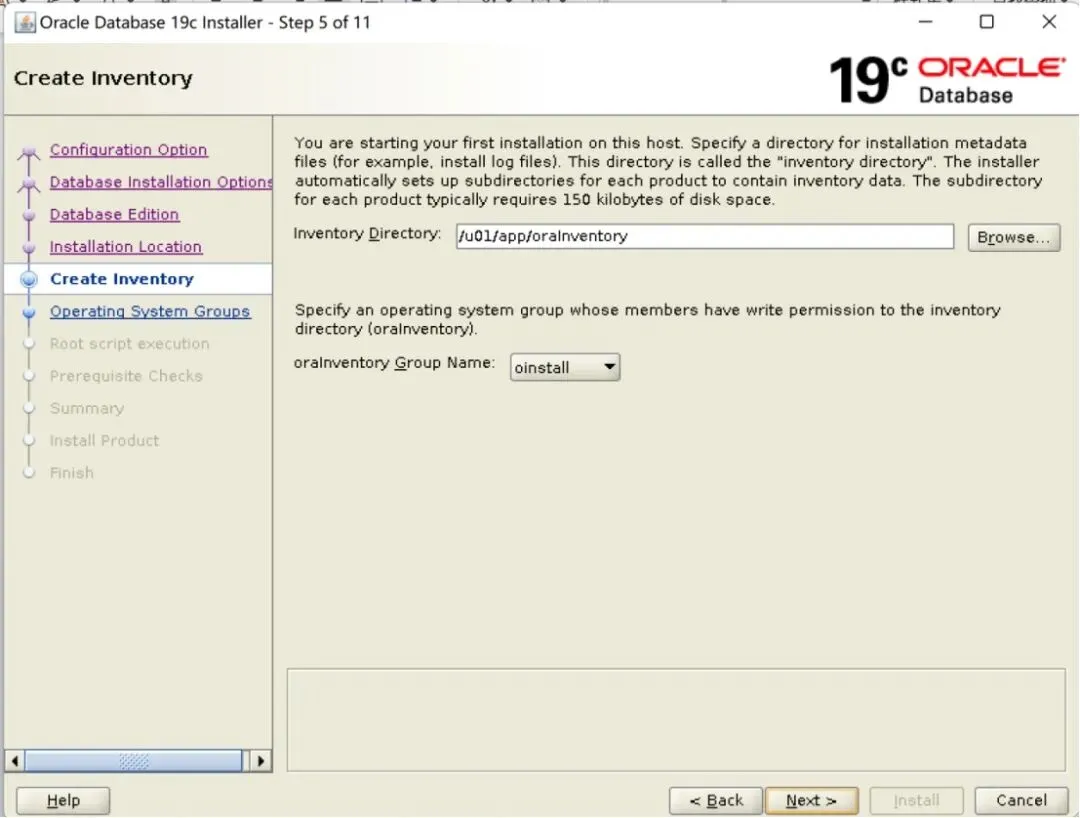This screenshot has width=1080, height=818.
Task: Click the message area text box
Action: tap(676, 720)
